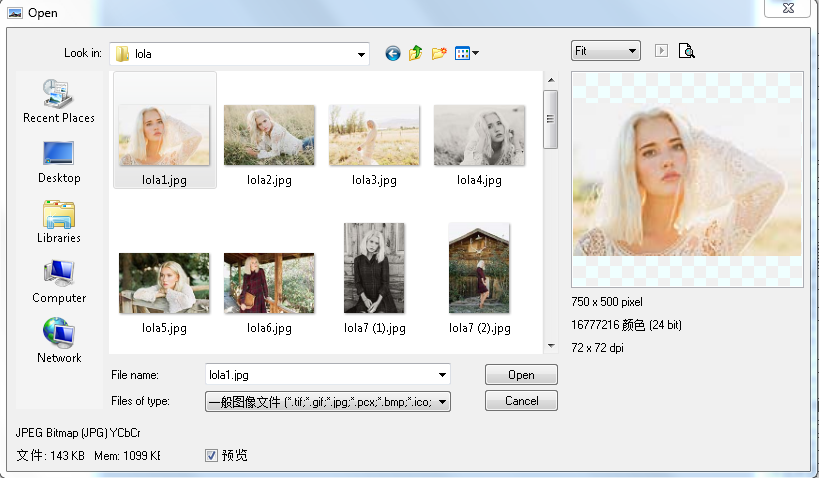Viewport: 819px width, 478px height.
Task: Click the Cancel button
Action: [521, 401]
